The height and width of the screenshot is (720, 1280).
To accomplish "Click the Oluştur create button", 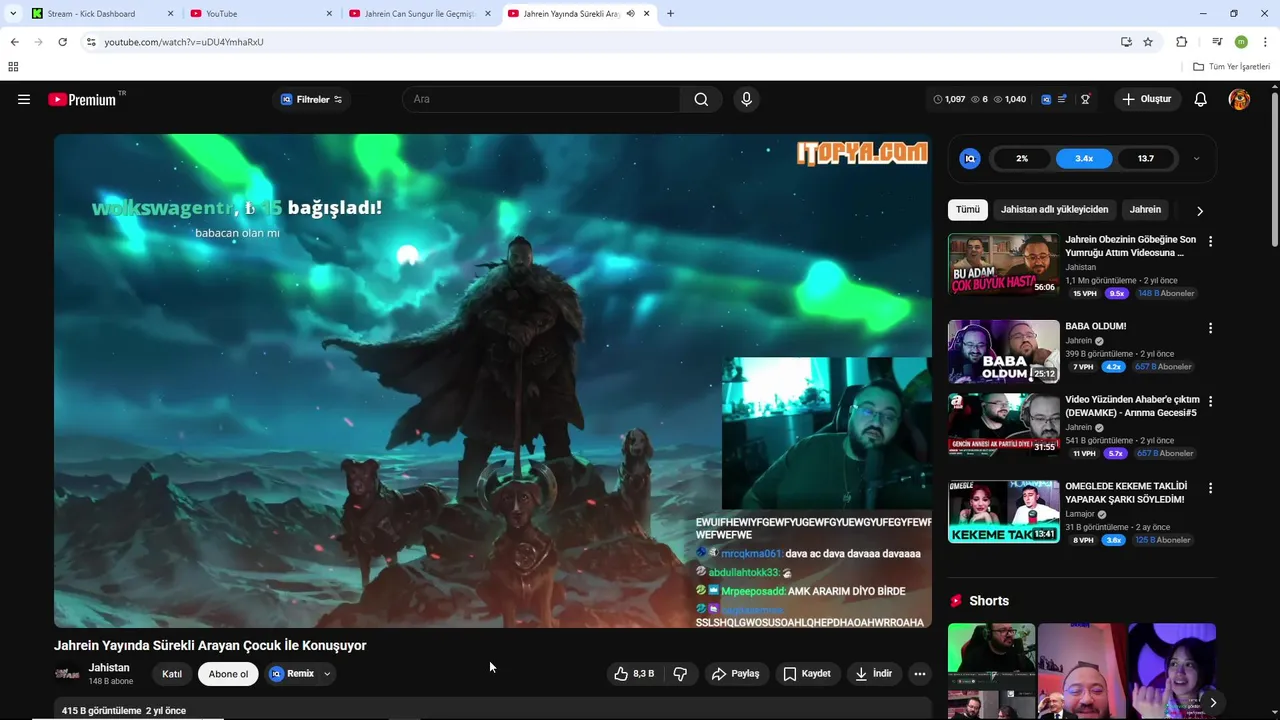I will point(1146,99).
